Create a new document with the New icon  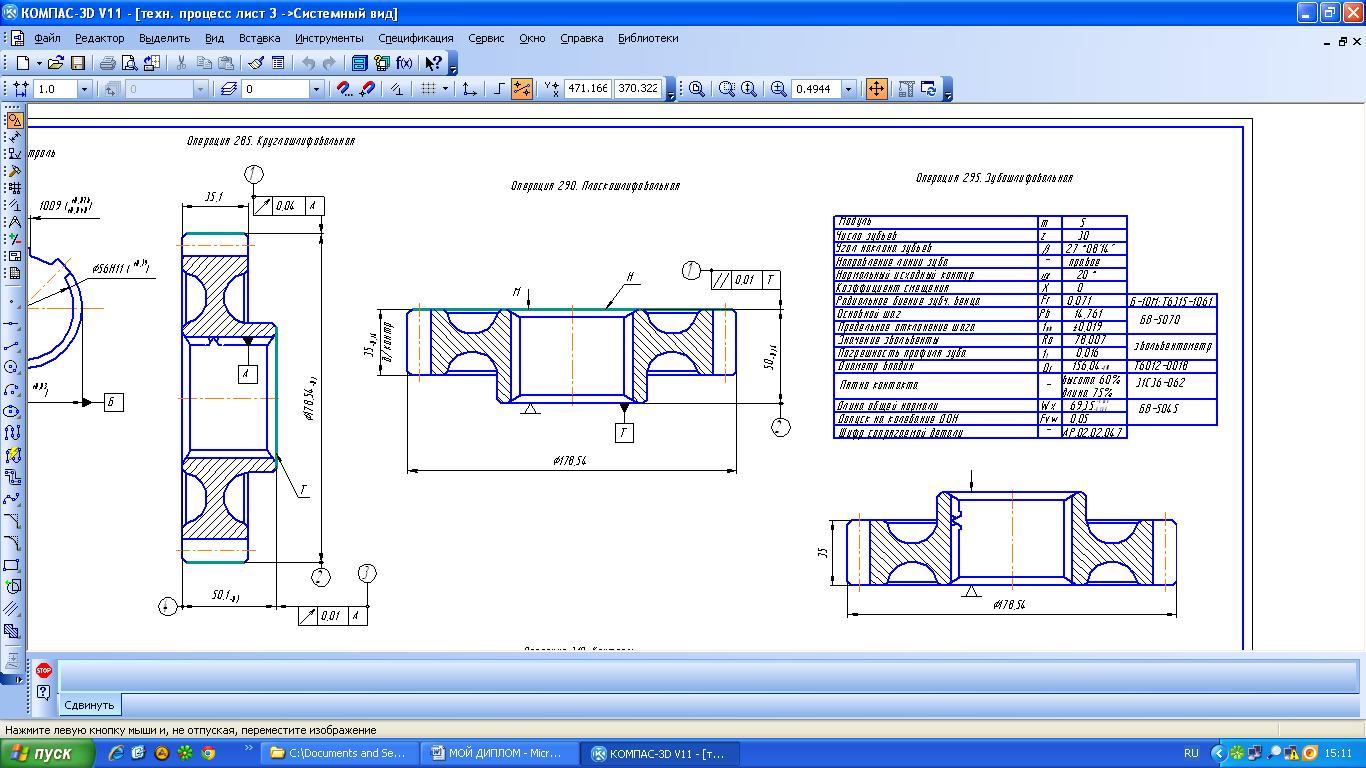[x=22, y=62]
